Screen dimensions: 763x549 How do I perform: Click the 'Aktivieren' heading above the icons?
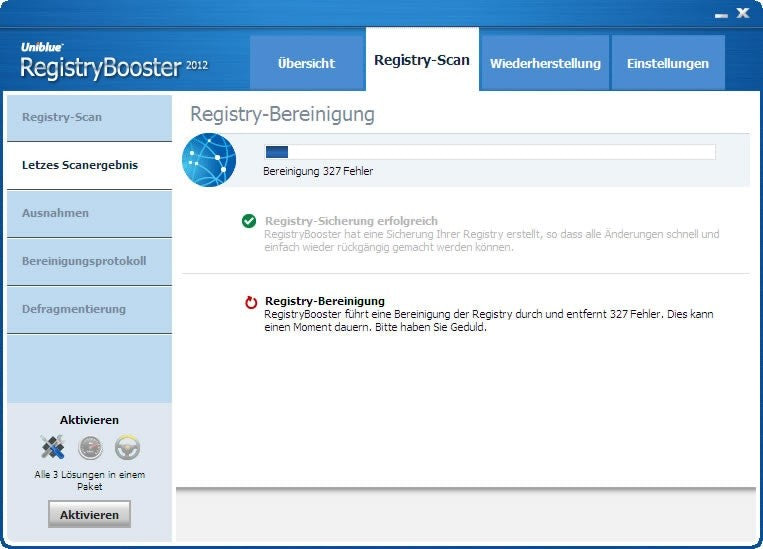tap(90, 420)
